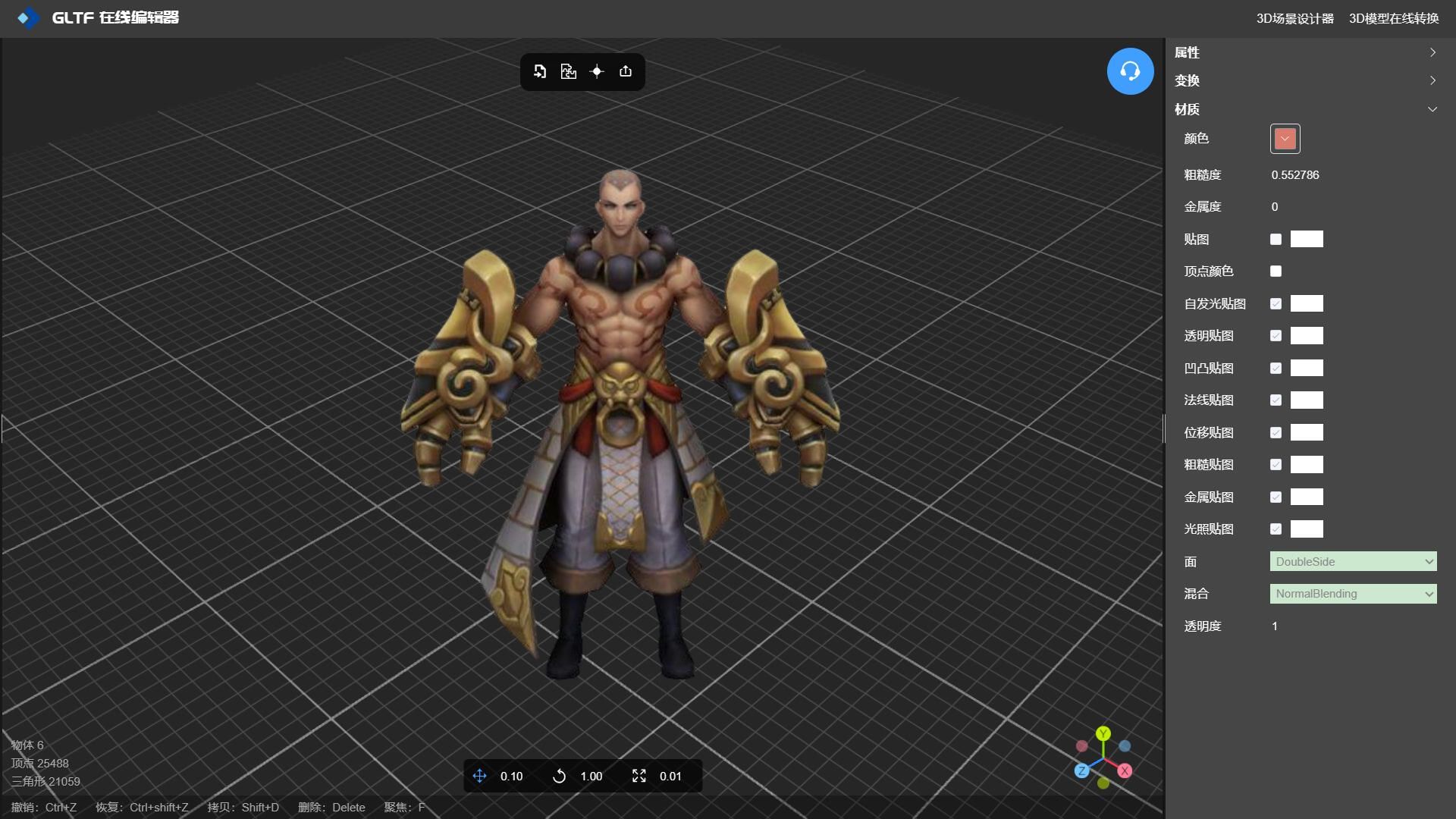Open the 面 DoubleSide dropdown
Image resolution: width=1456 pixels, height=819 pixels.
click(x=1353, y=561)
